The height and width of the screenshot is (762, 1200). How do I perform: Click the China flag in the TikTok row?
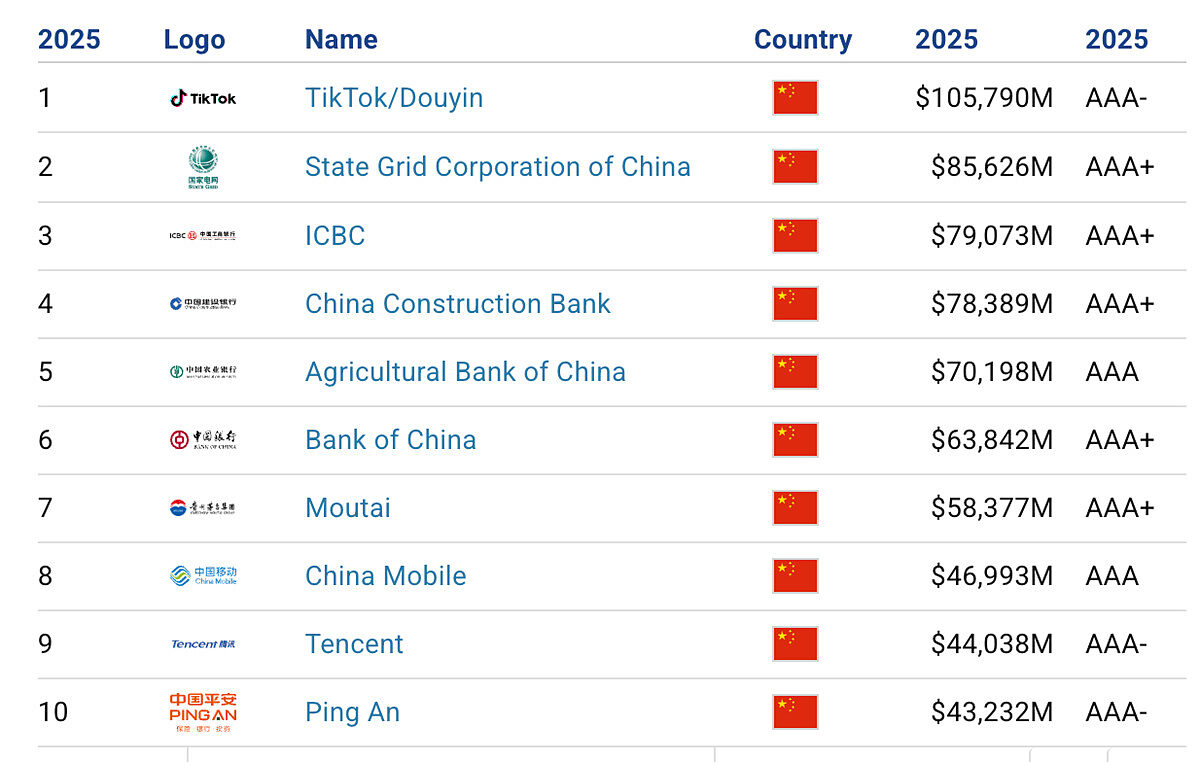pyautogui.click(x=795, y=98)
